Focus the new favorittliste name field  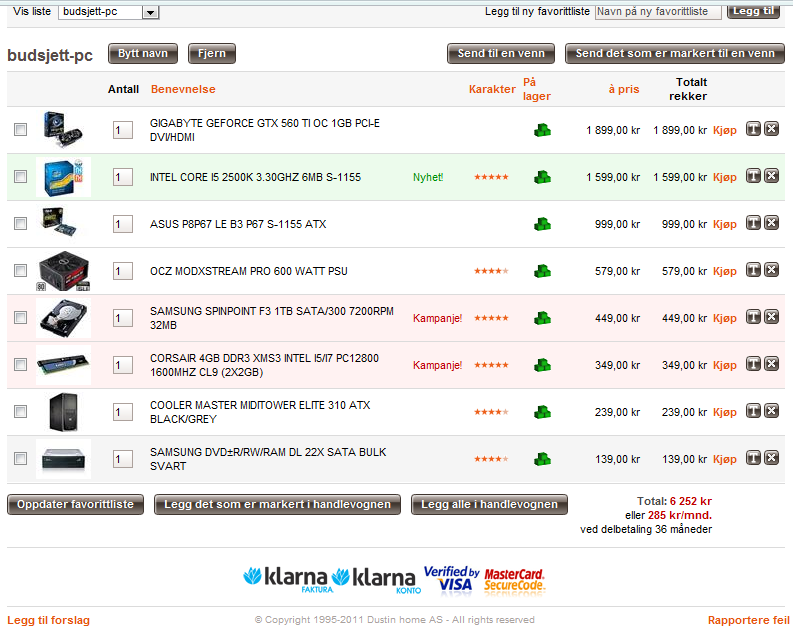(x=658, y=12)
